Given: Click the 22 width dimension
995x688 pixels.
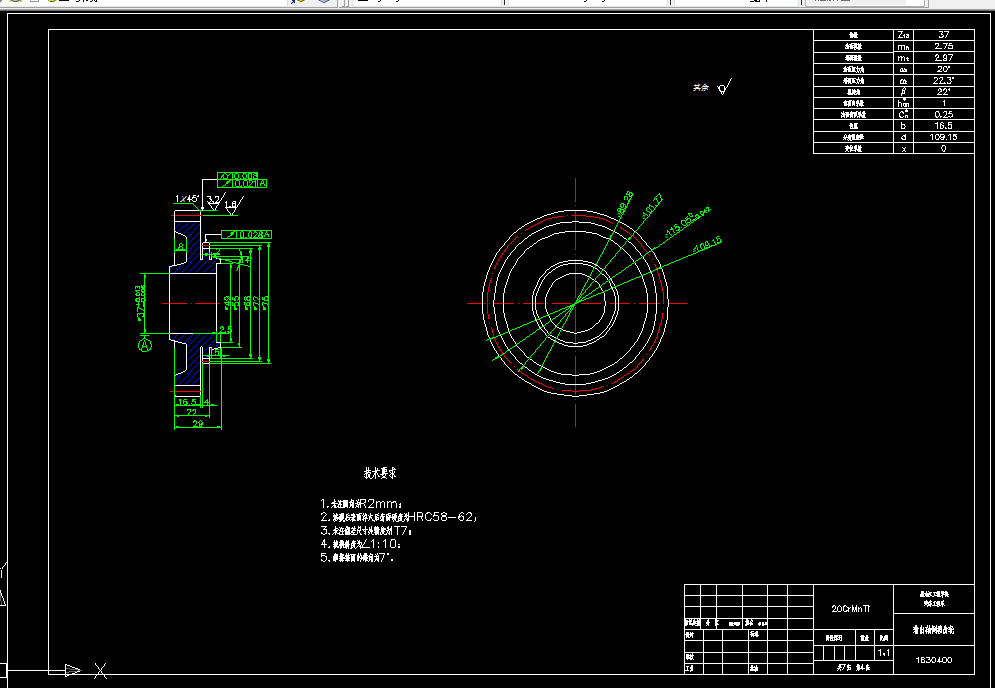Looking at the screenshot, I should pos(191,413).
